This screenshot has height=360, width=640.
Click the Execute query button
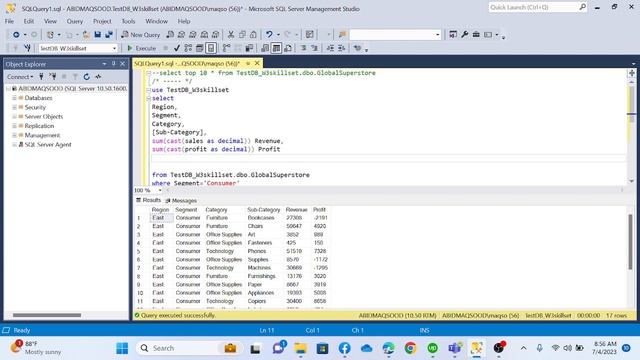coord(141,48)
